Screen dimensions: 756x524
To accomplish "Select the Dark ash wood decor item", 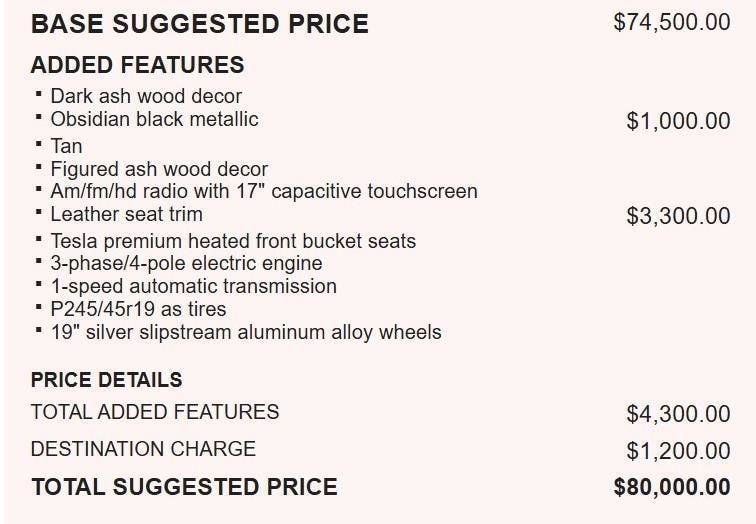I will [146, 97].
